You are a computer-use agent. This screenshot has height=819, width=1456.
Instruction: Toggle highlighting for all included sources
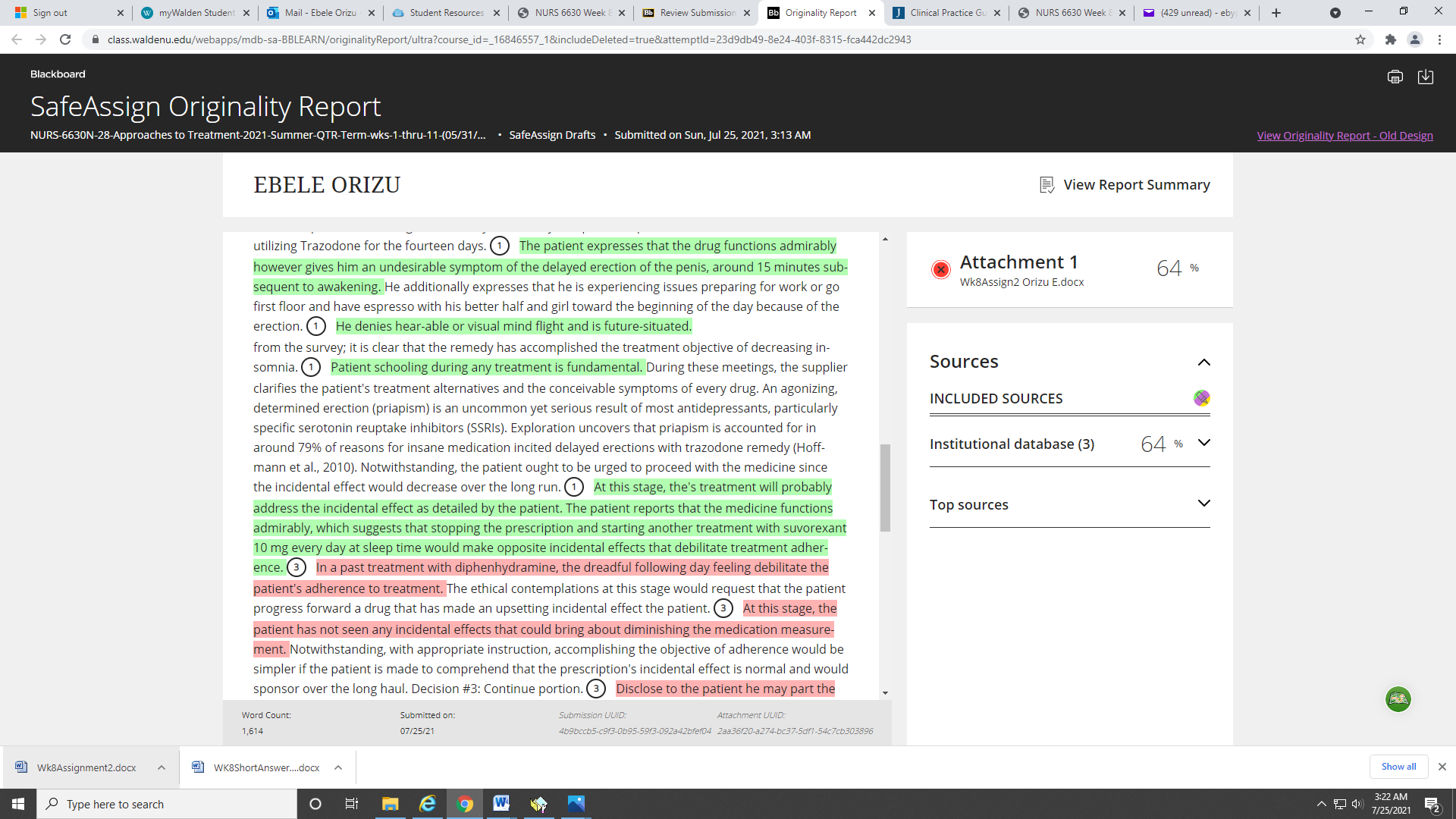pyautogui.click(x=1201, y=398)
